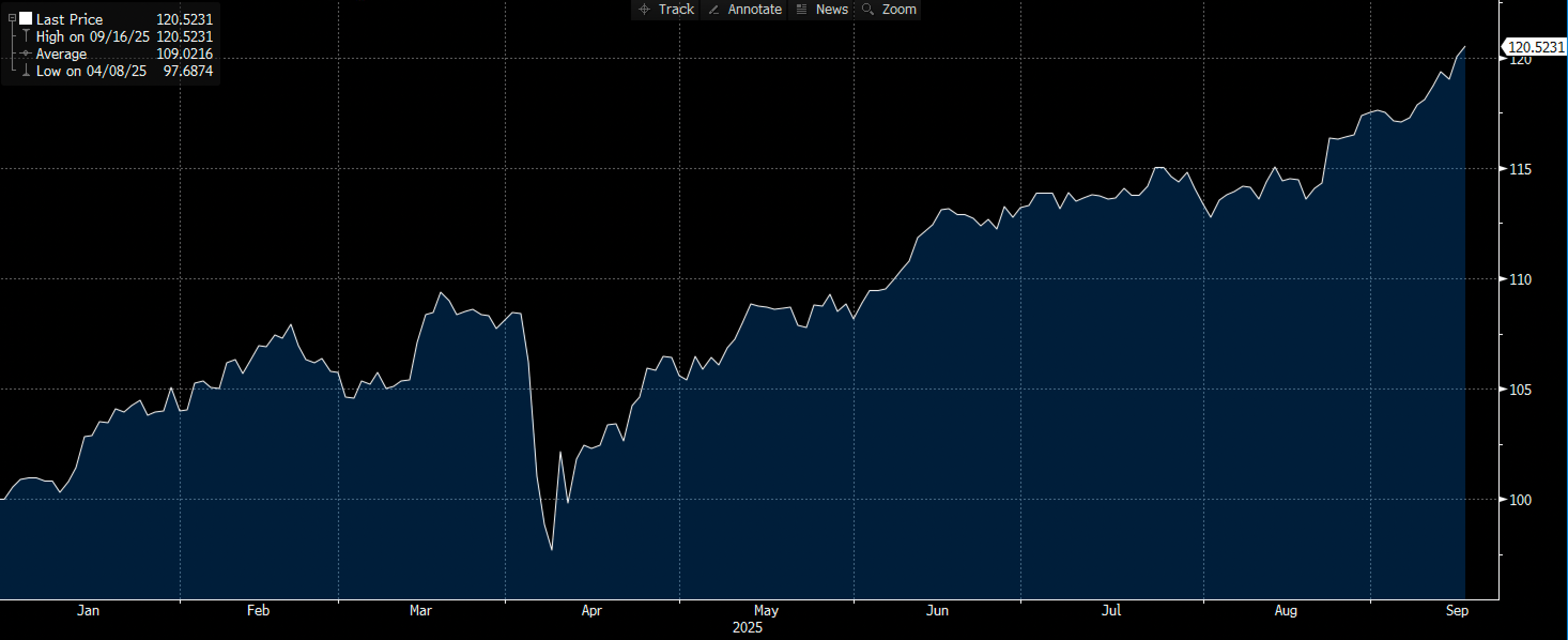Click the High marker icon in legend

[26, 36]
